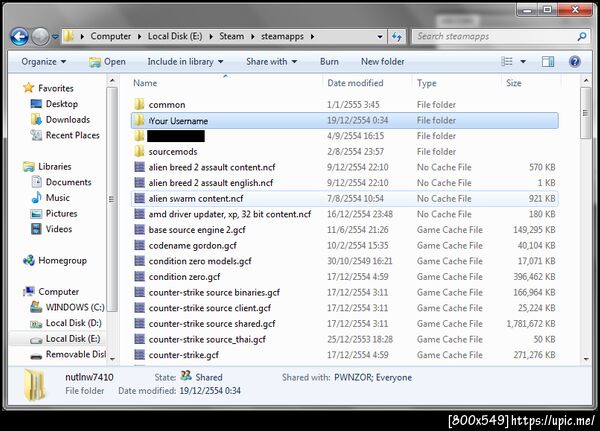Image resolution: width=600 pixels, height=431 pixels.
Task: Click the Computer breadcrumb segment
Action: point(111,36)
